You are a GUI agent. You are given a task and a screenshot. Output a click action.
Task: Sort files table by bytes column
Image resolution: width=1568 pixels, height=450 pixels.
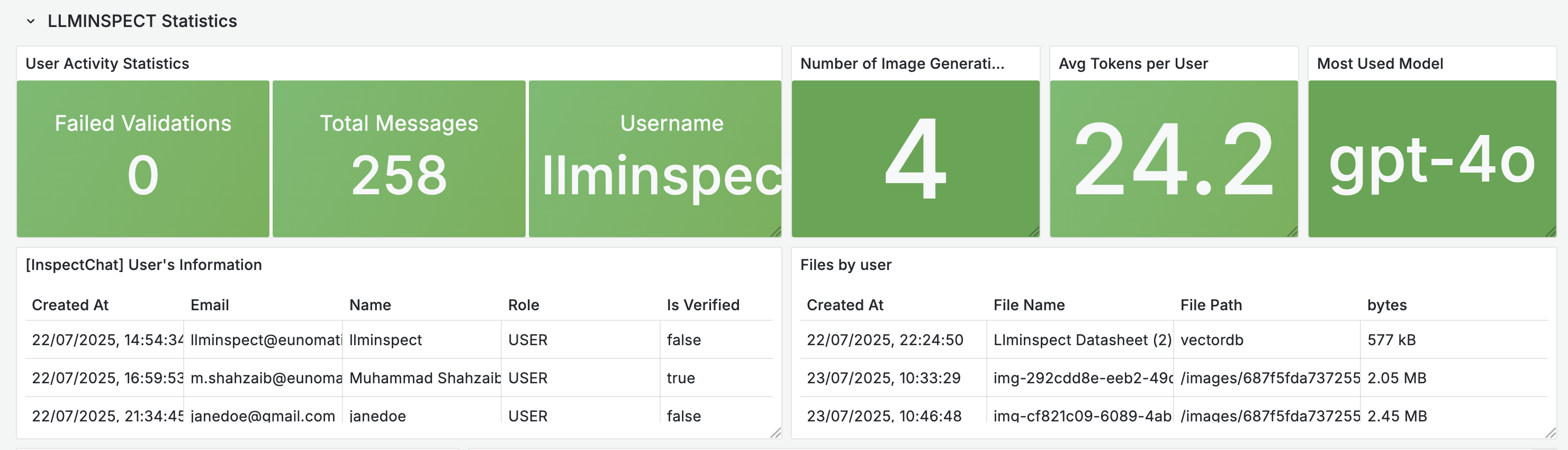point(1386,305)
